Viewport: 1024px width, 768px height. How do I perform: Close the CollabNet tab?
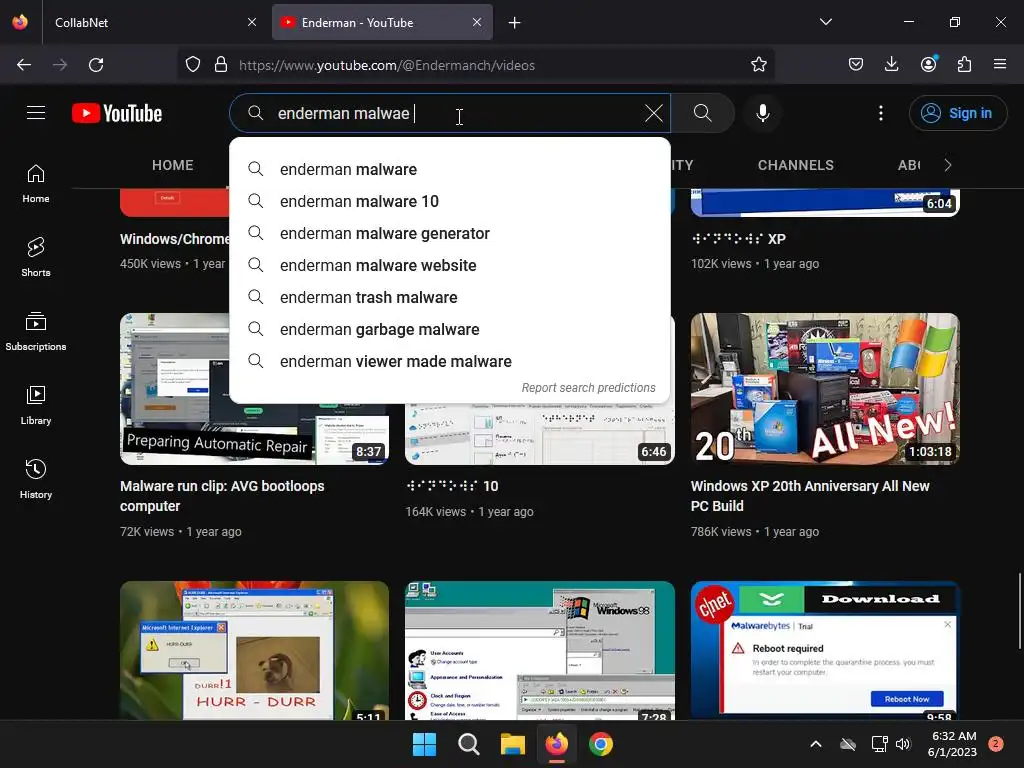(252, 22)
